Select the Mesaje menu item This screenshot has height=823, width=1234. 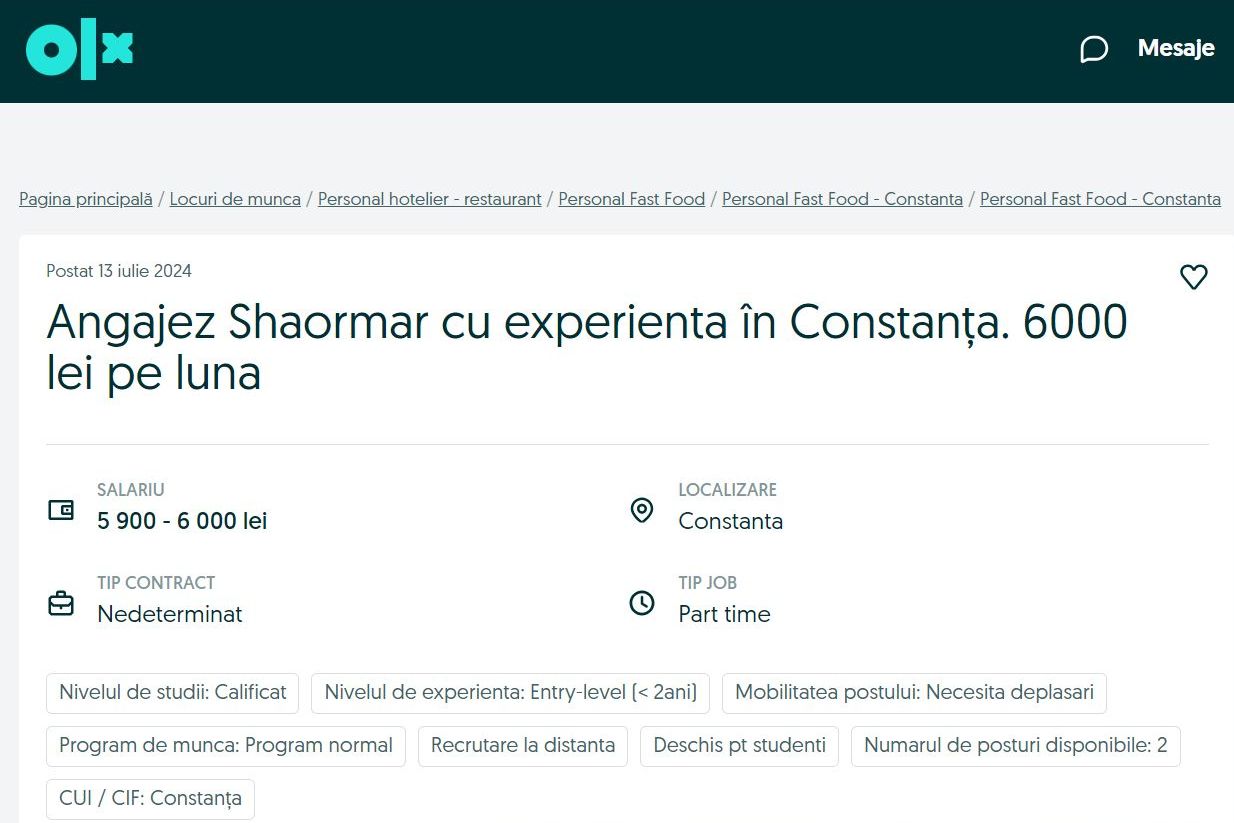point(1176,48)
